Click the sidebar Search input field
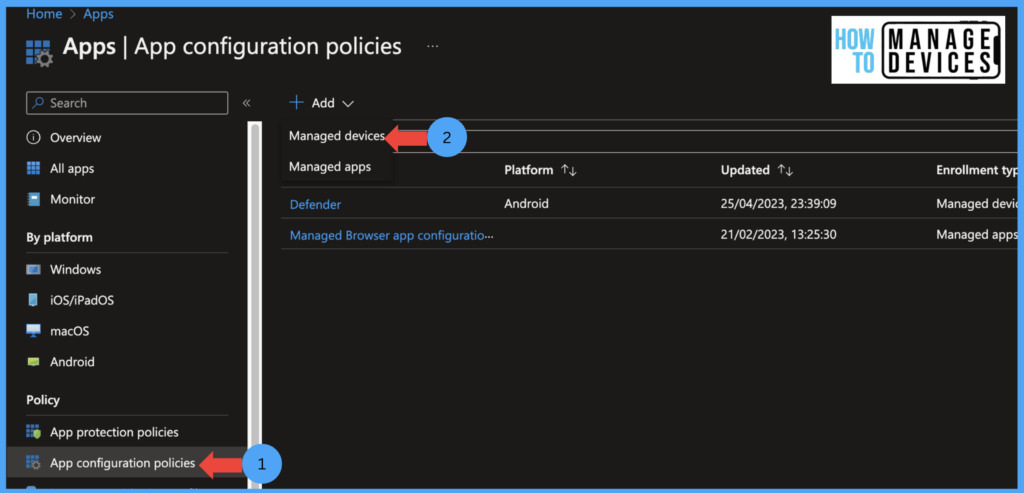 coord(130,103)
